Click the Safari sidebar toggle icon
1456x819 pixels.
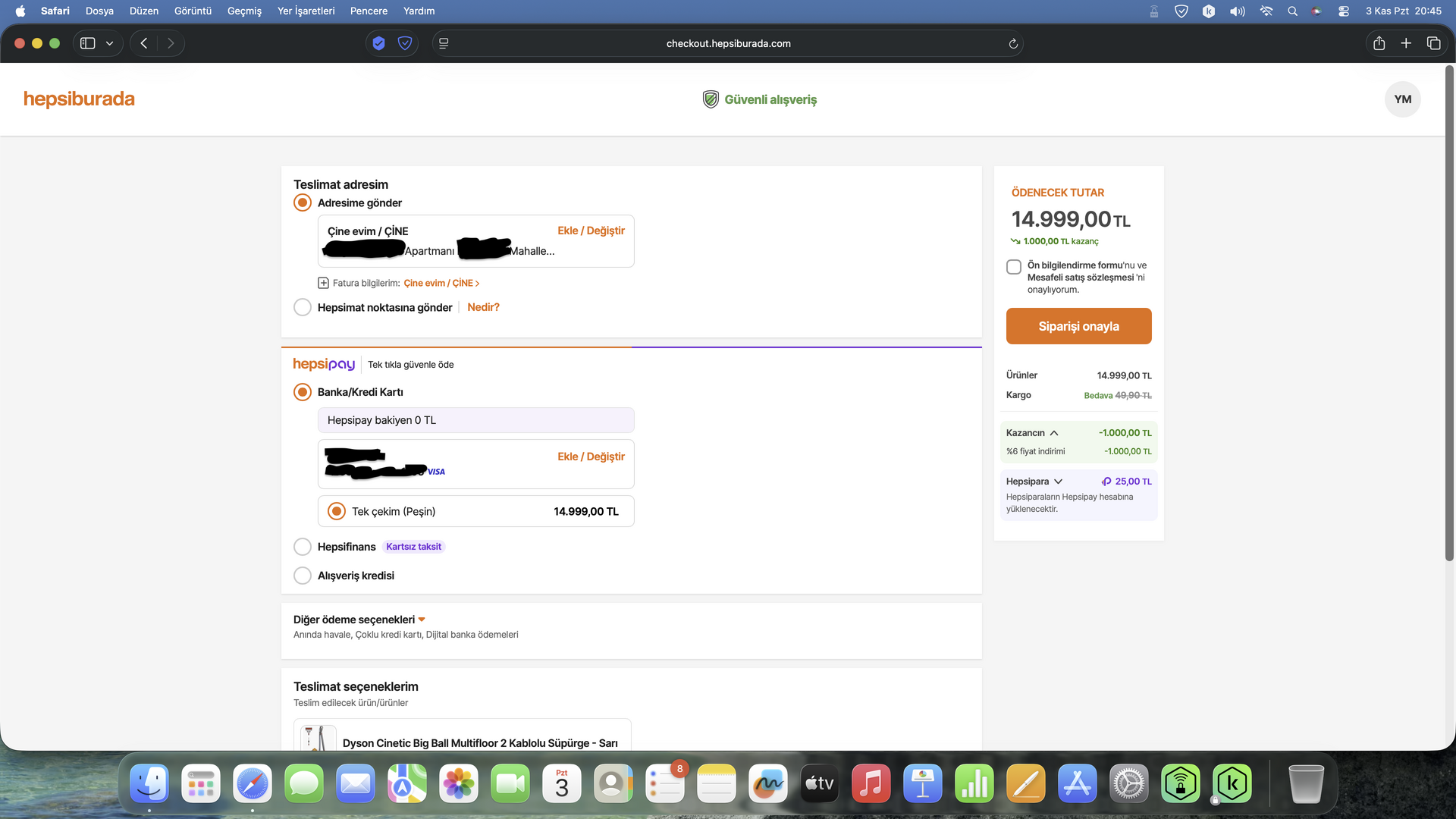88,43
